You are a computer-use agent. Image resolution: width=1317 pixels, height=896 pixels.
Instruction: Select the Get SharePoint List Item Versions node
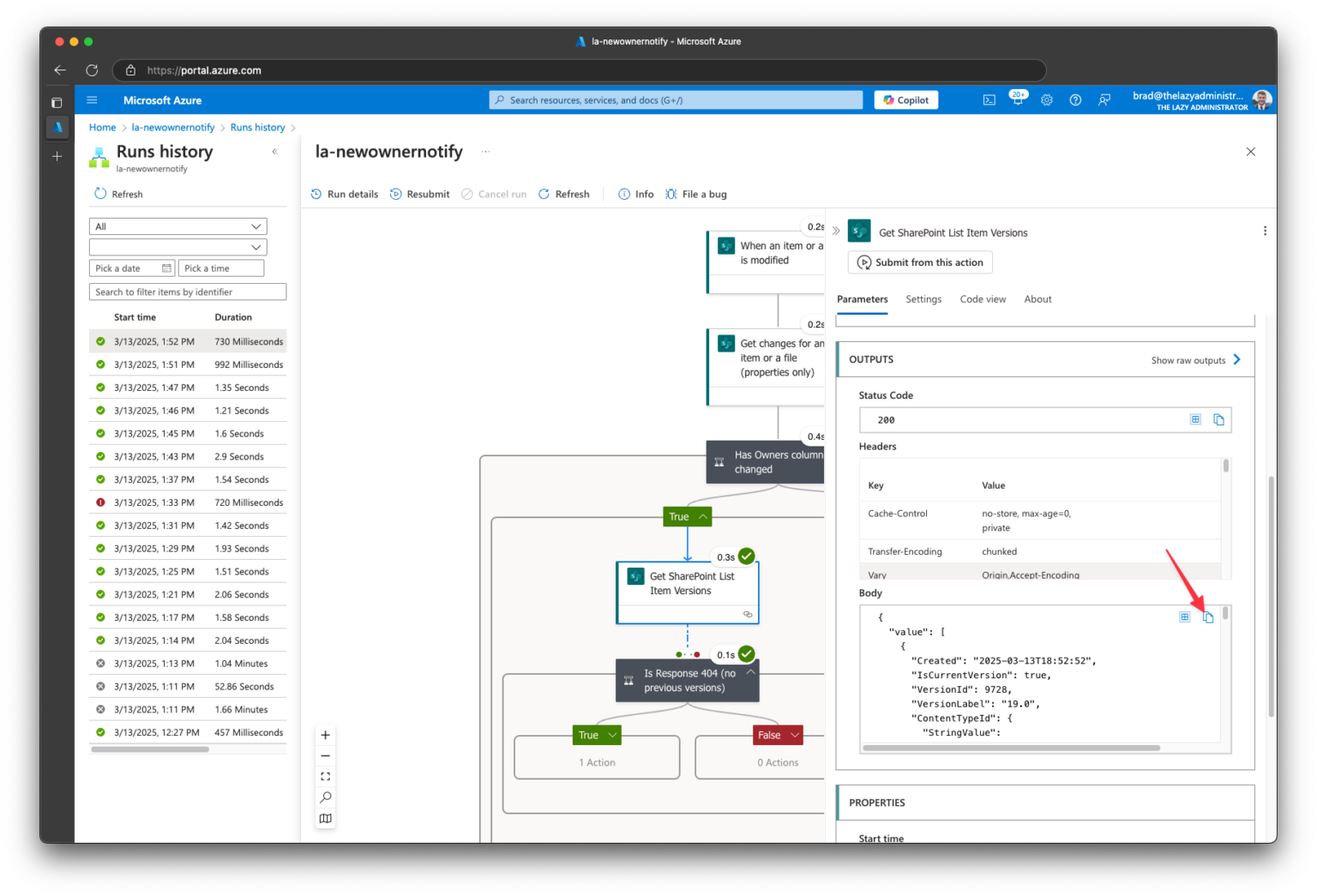pyautogui.click(x=688, y=592)
